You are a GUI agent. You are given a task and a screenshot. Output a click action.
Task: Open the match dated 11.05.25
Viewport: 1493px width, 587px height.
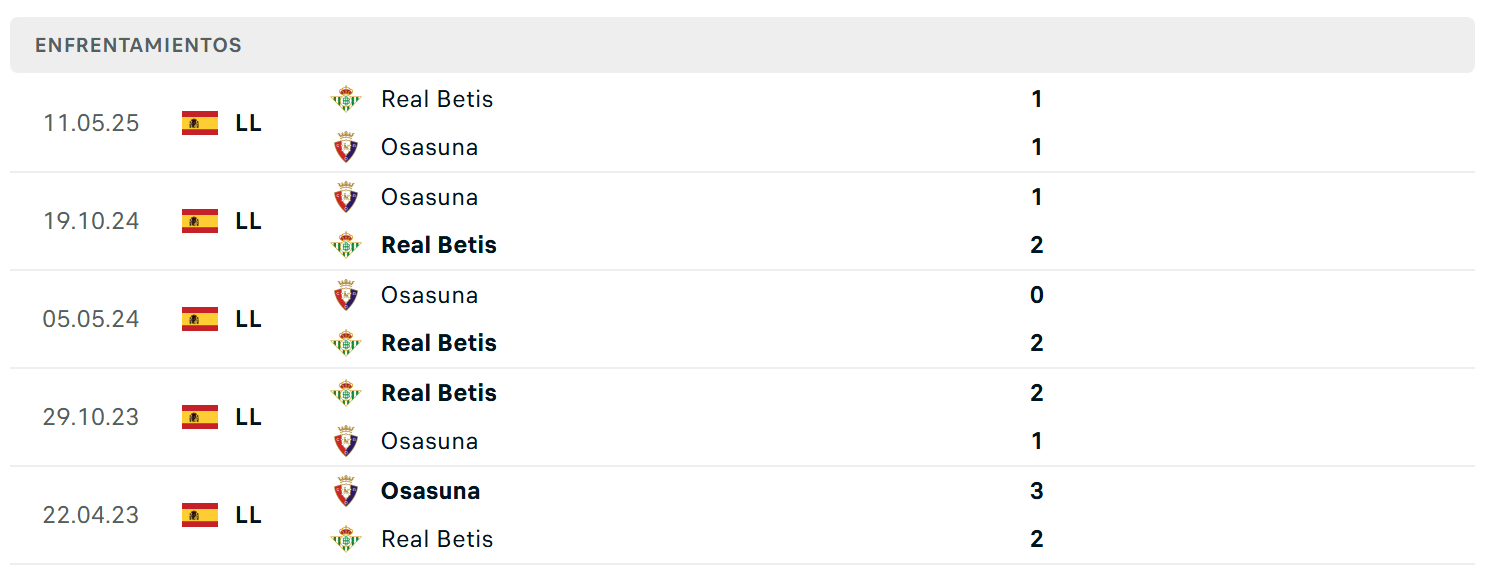pyautogui.click(x=742, y=123)
